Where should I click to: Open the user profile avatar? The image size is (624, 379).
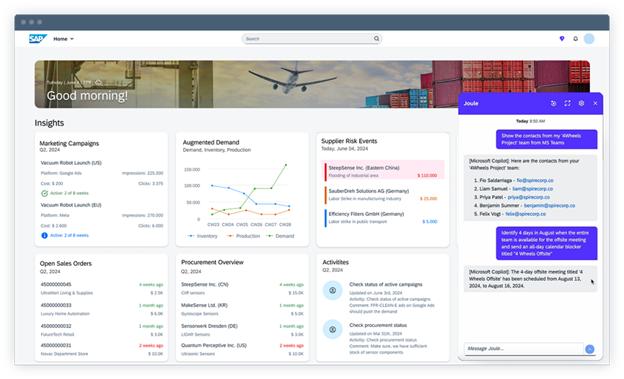(x=589, y=39)
